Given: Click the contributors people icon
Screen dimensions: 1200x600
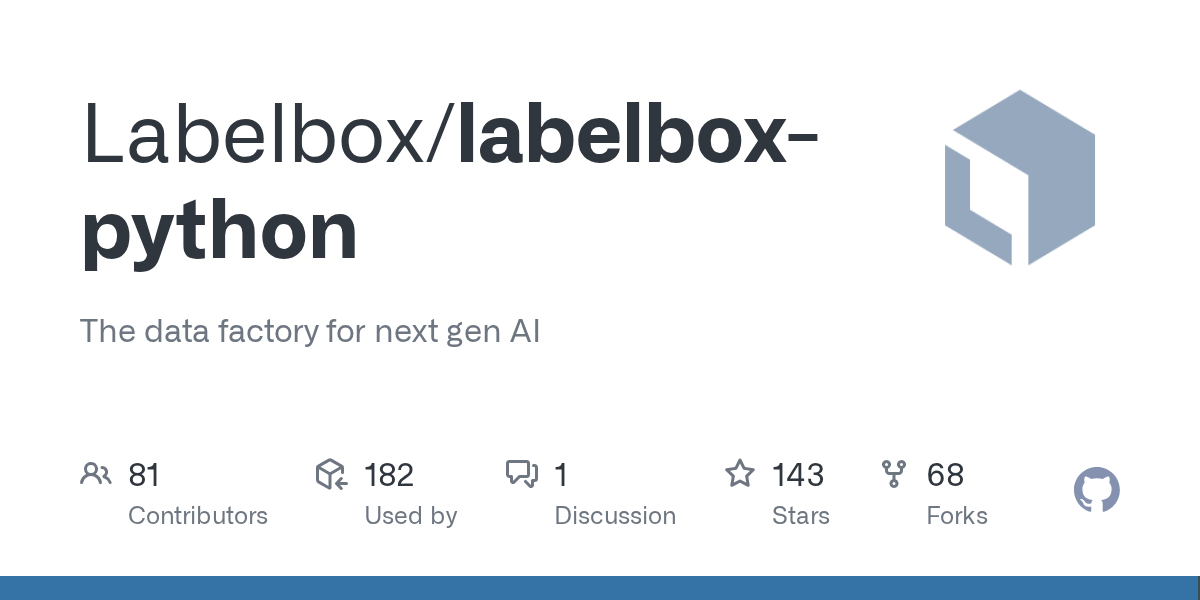Looking at the screenshot, I should pyautogui.click(x=96, y=474).
